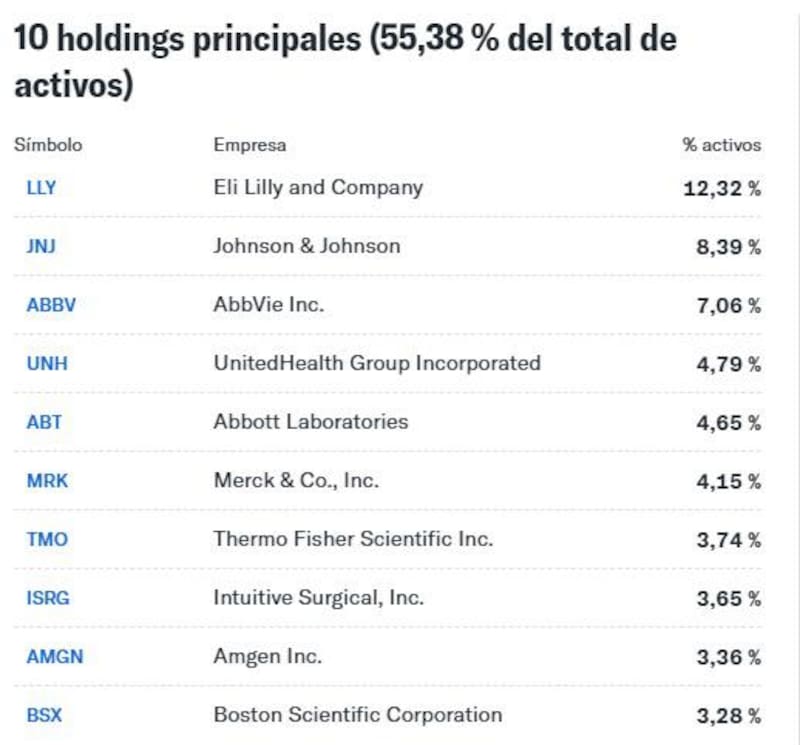Select Thermo Fisher Scientific Inc. name

click(353, 540)
